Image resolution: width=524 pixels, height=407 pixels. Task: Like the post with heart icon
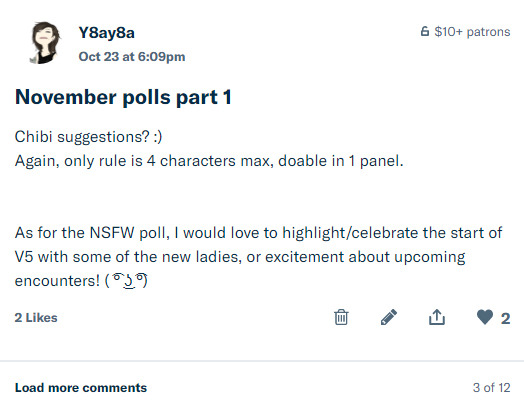[x=485, y=317]
